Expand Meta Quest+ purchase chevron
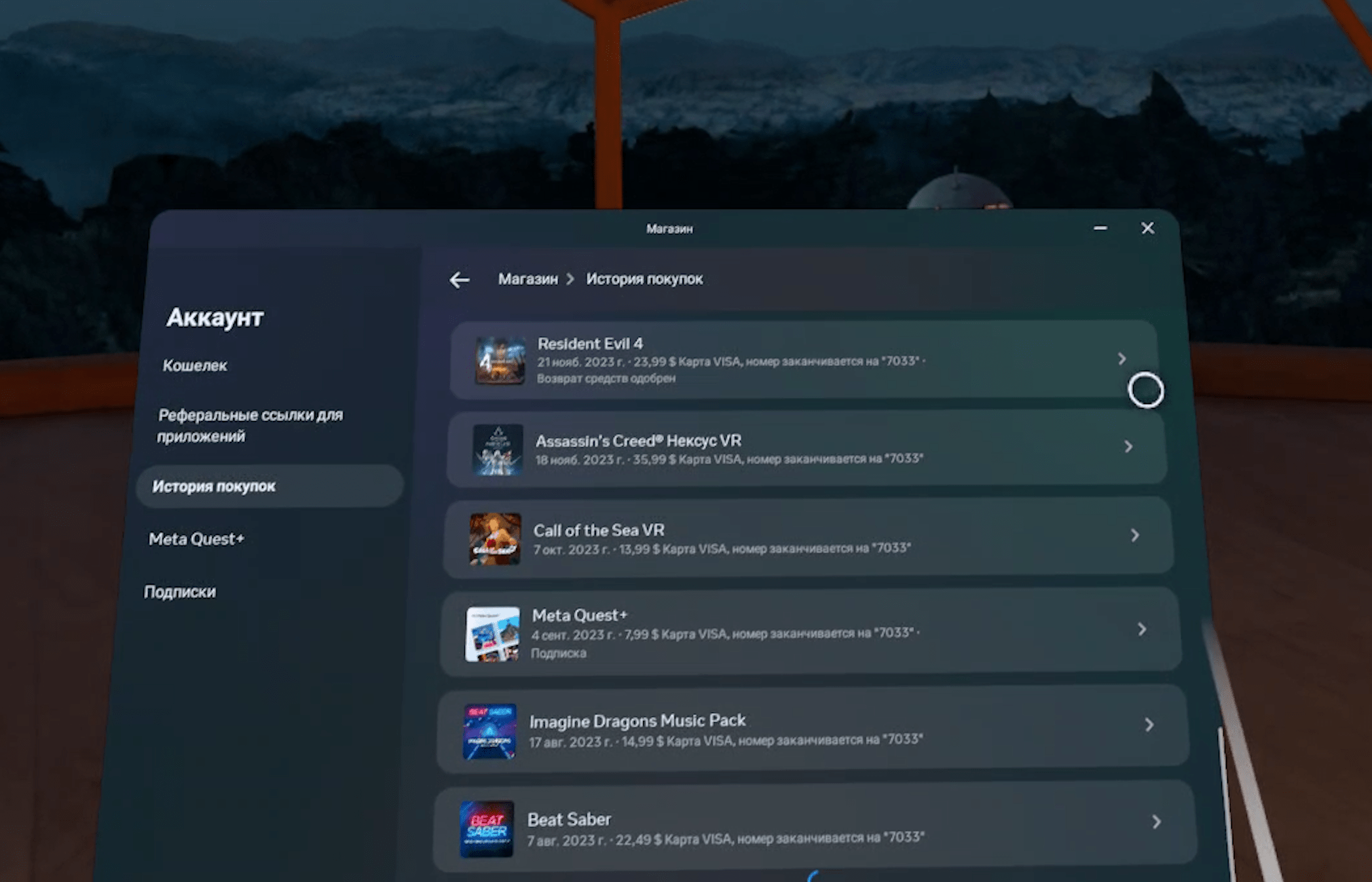Screen dimensions: 1372x882 pyautogui.click(x=1142, y=629)
